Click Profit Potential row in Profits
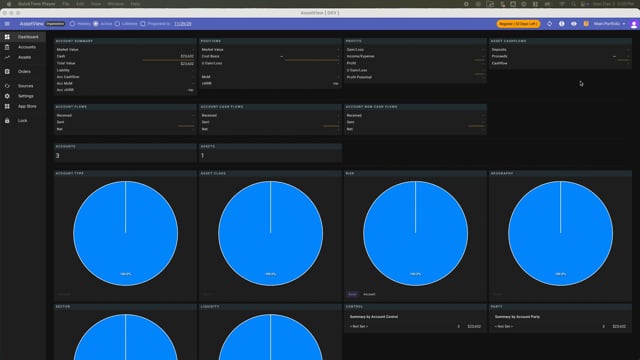The height and width of the screenshot is (360, 640). (x=415, y=77)
